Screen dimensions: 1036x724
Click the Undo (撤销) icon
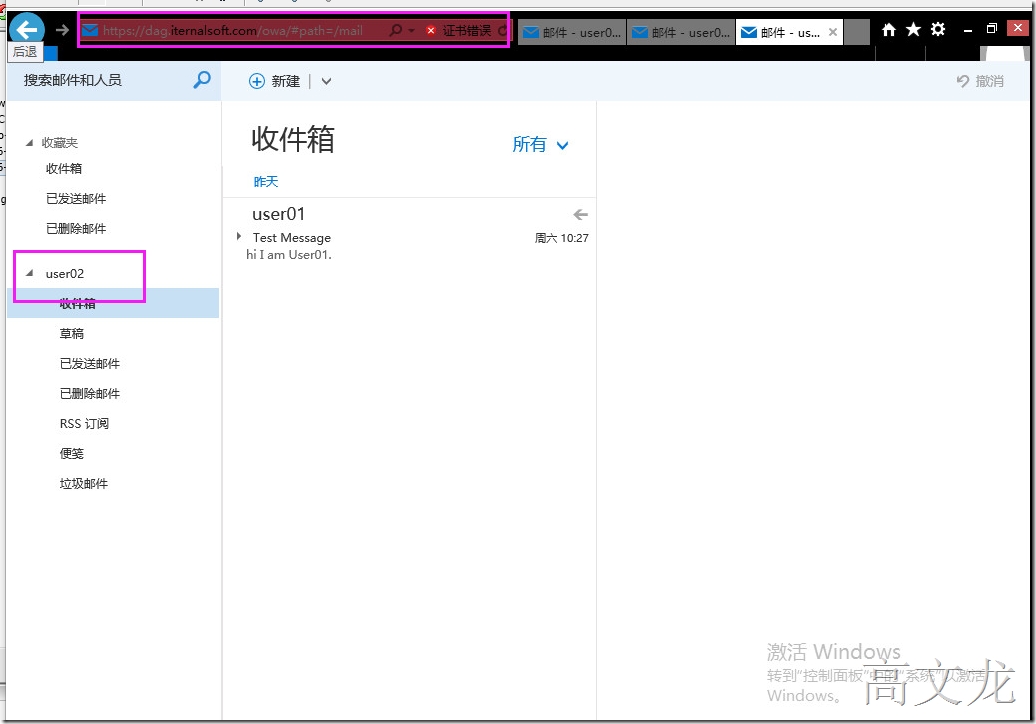963,81
